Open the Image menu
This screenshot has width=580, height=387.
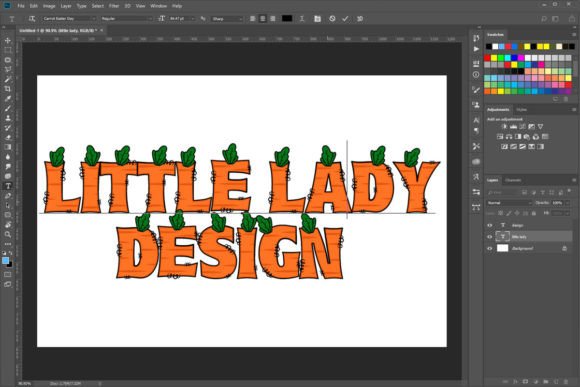[49, 6]
